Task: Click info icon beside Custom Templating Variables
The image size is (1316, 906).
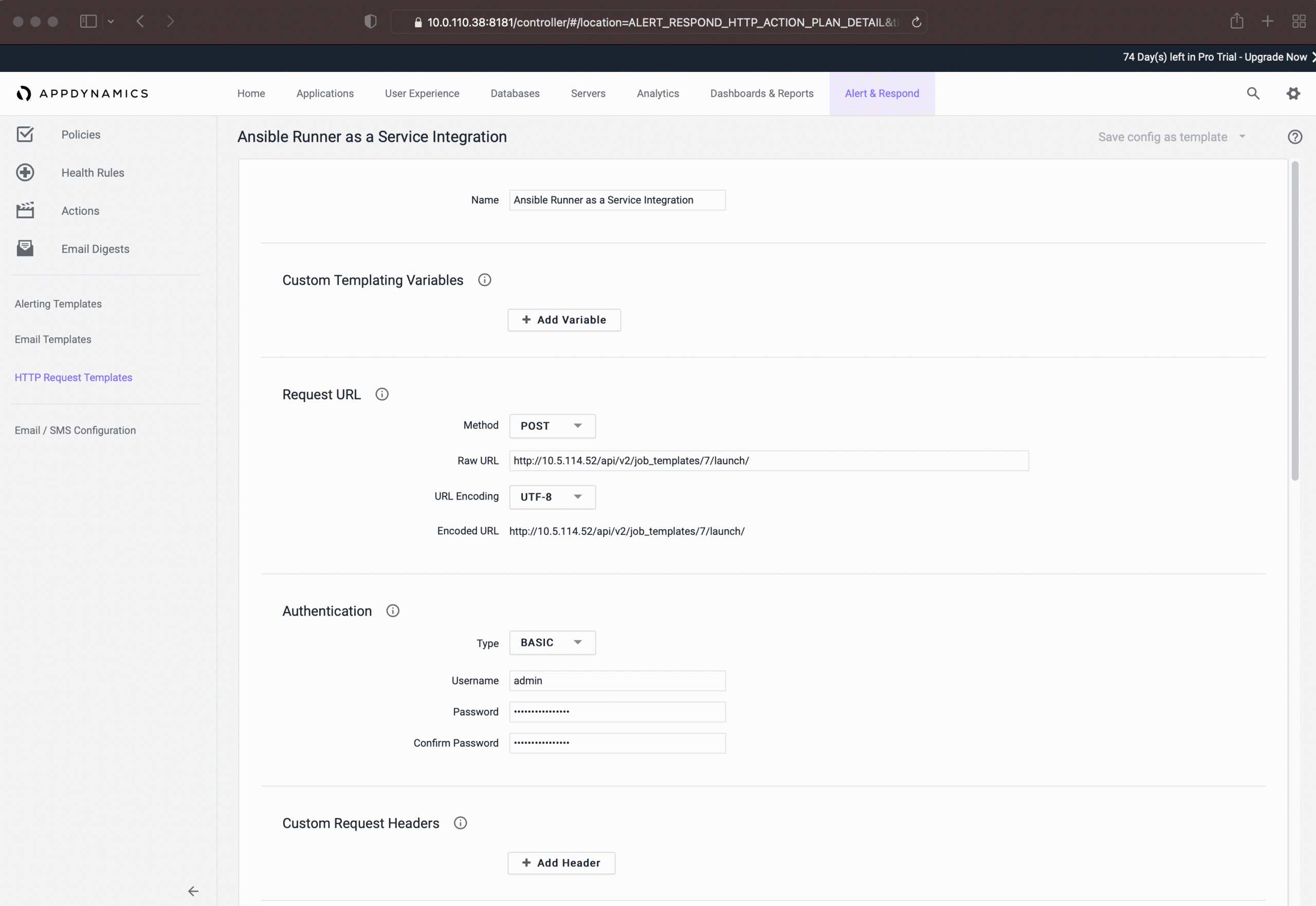Action: 484,280
